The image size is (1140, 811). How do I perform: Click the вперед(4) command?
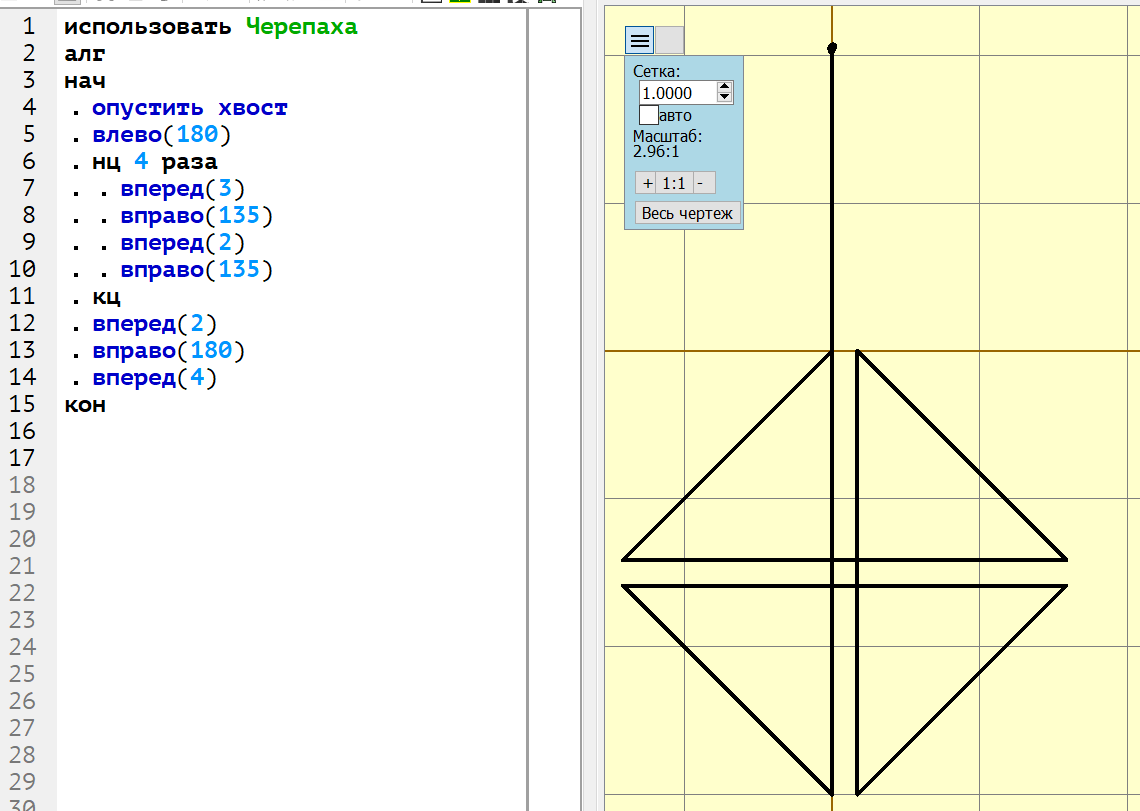tap(155, 377)
